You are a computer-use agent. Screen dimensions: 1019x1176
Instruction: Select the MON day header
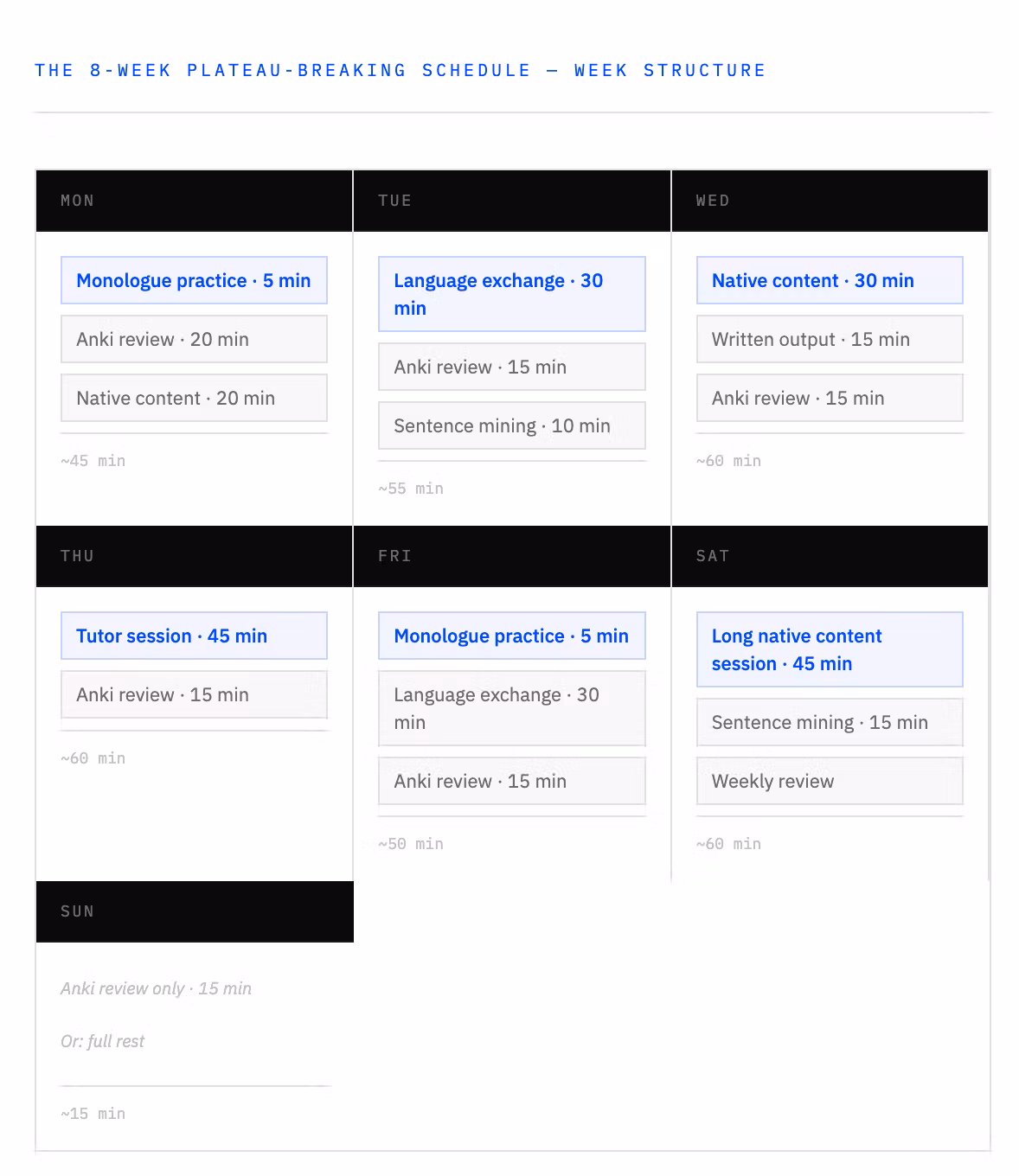(x=195, y=201)
